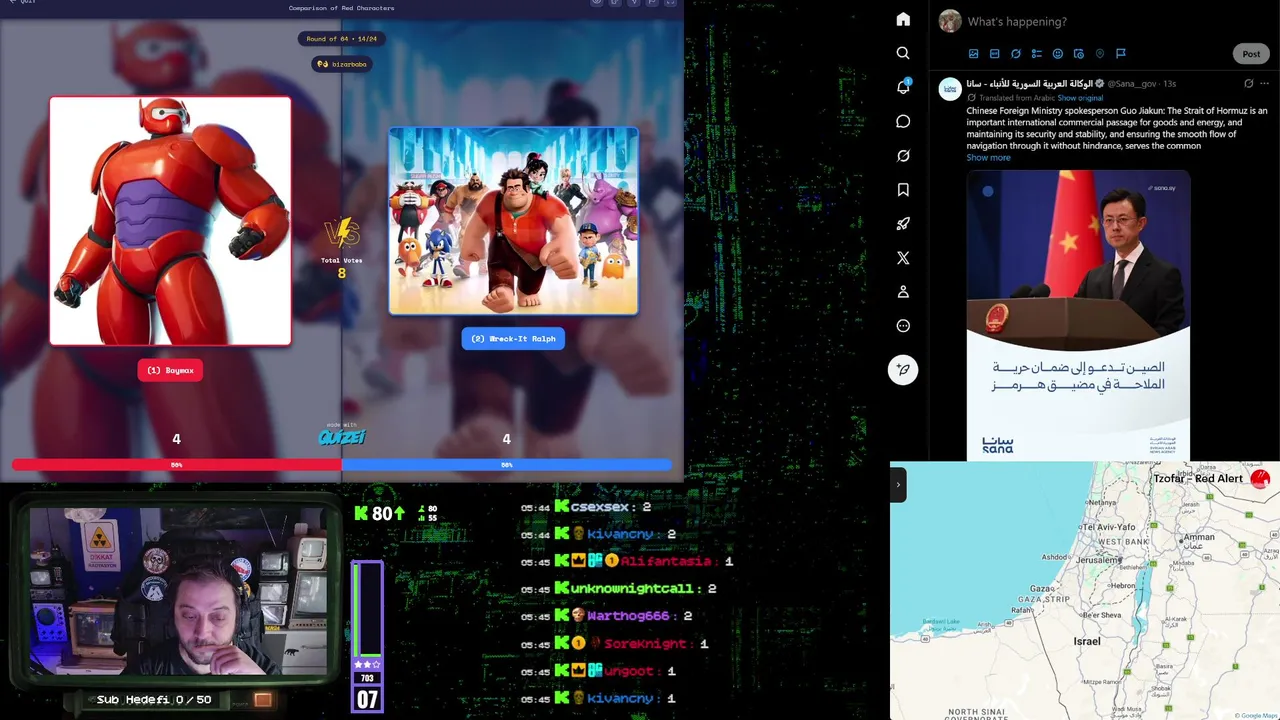Click Quit back arrow in quiz

21,2
